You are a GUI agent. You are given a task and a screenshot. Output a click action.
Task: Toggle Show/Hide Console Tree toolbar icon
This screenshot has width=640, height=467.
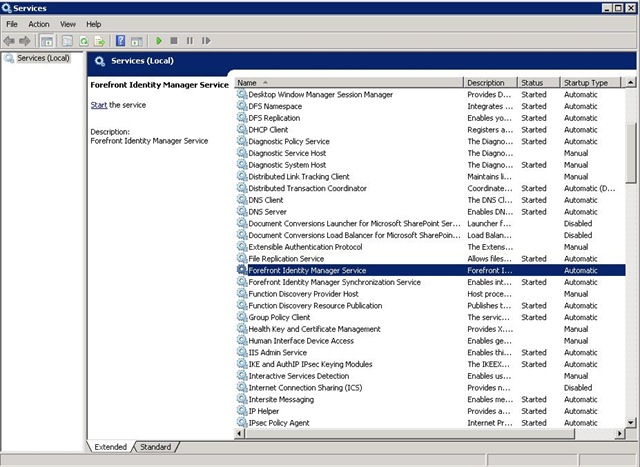(47, 41)
